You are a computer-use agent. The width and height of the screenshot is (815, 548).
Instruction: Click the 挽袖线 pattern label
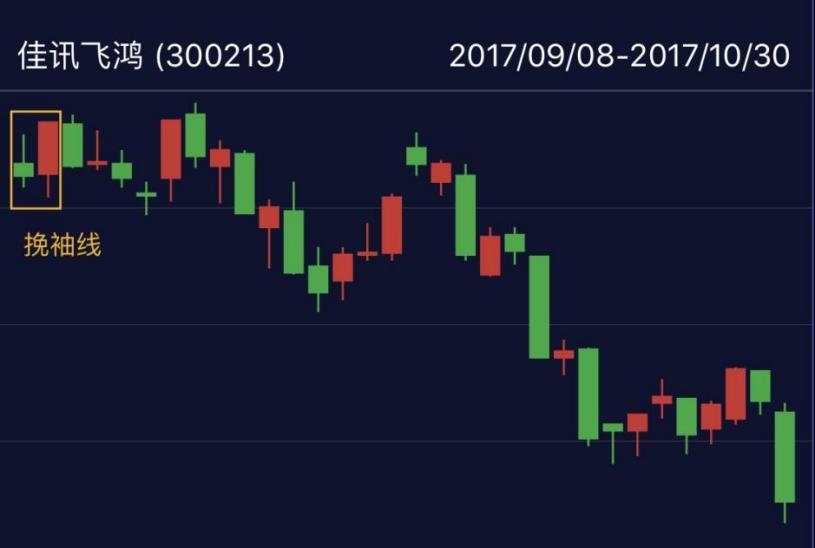[62, 245]
